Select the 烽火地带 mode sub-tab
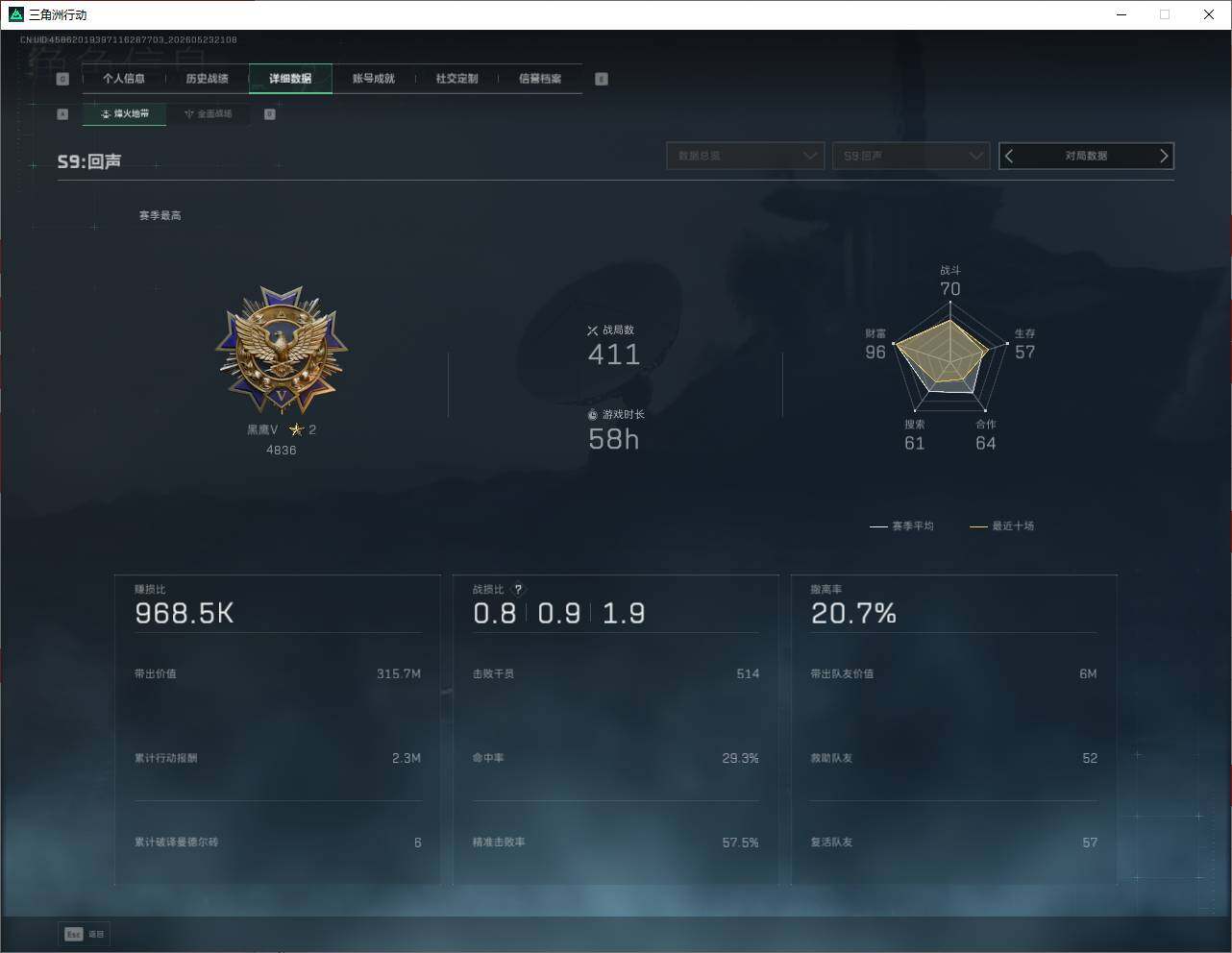Viewport: 1232px width, 953px height. tap(125, 114)
